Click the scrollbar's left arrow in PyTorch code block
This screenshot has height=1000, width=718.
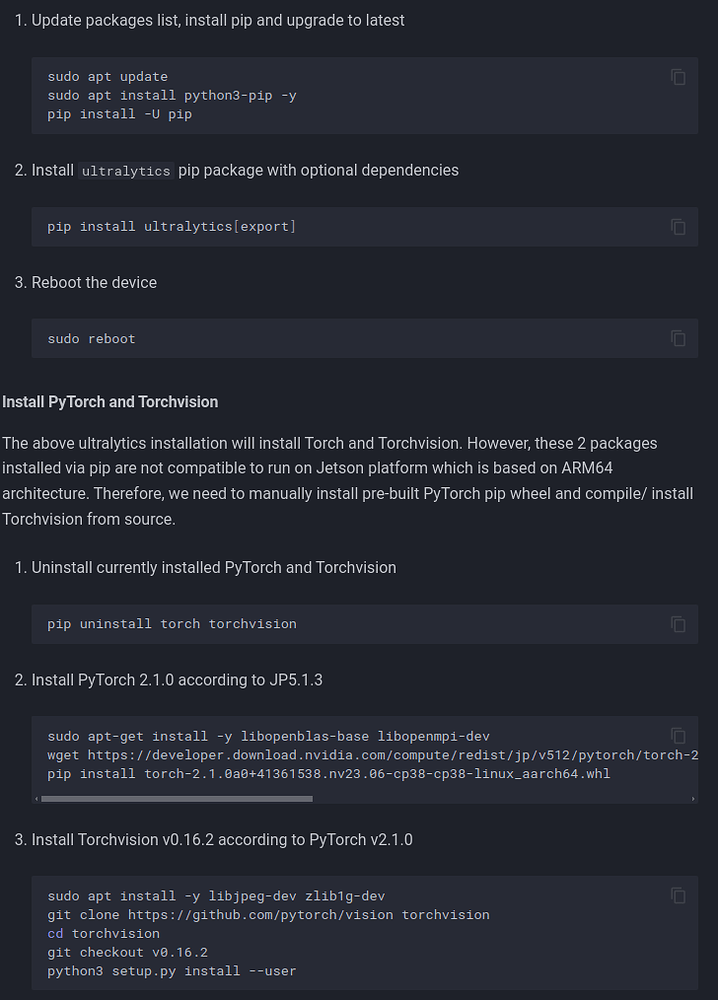click(x=37, y=799)
